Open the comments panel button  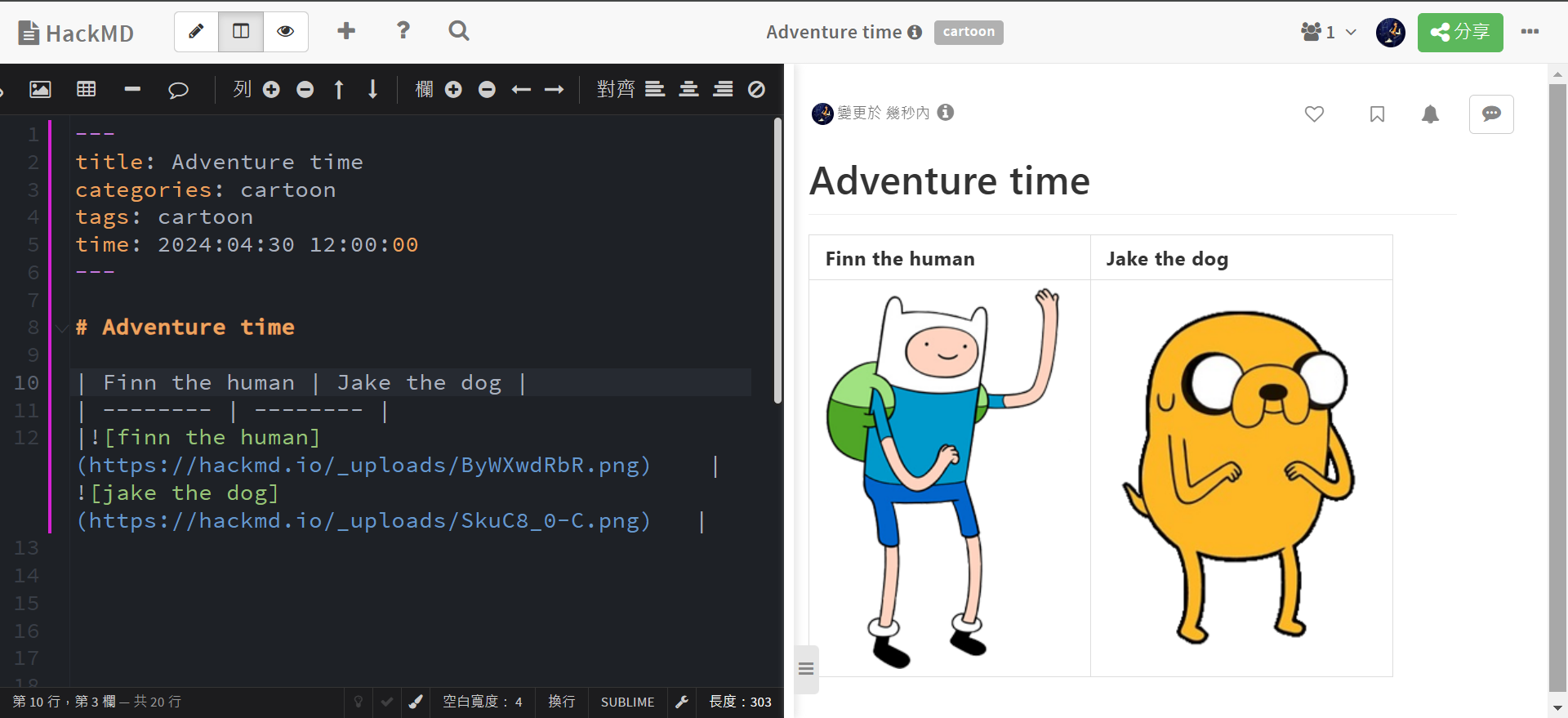coord(1491,114)
